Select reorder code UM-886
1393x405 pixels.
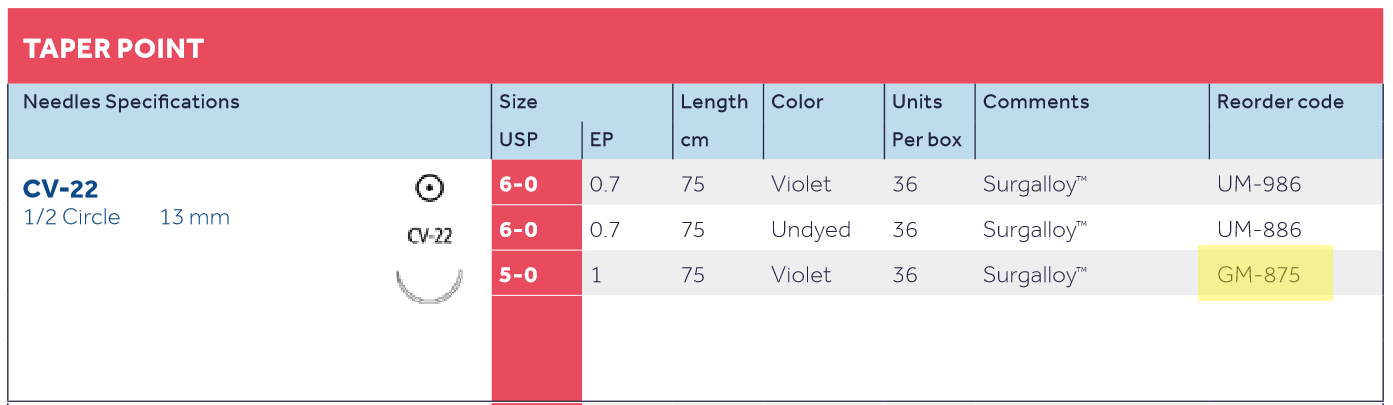click(x=1258, y=229)
